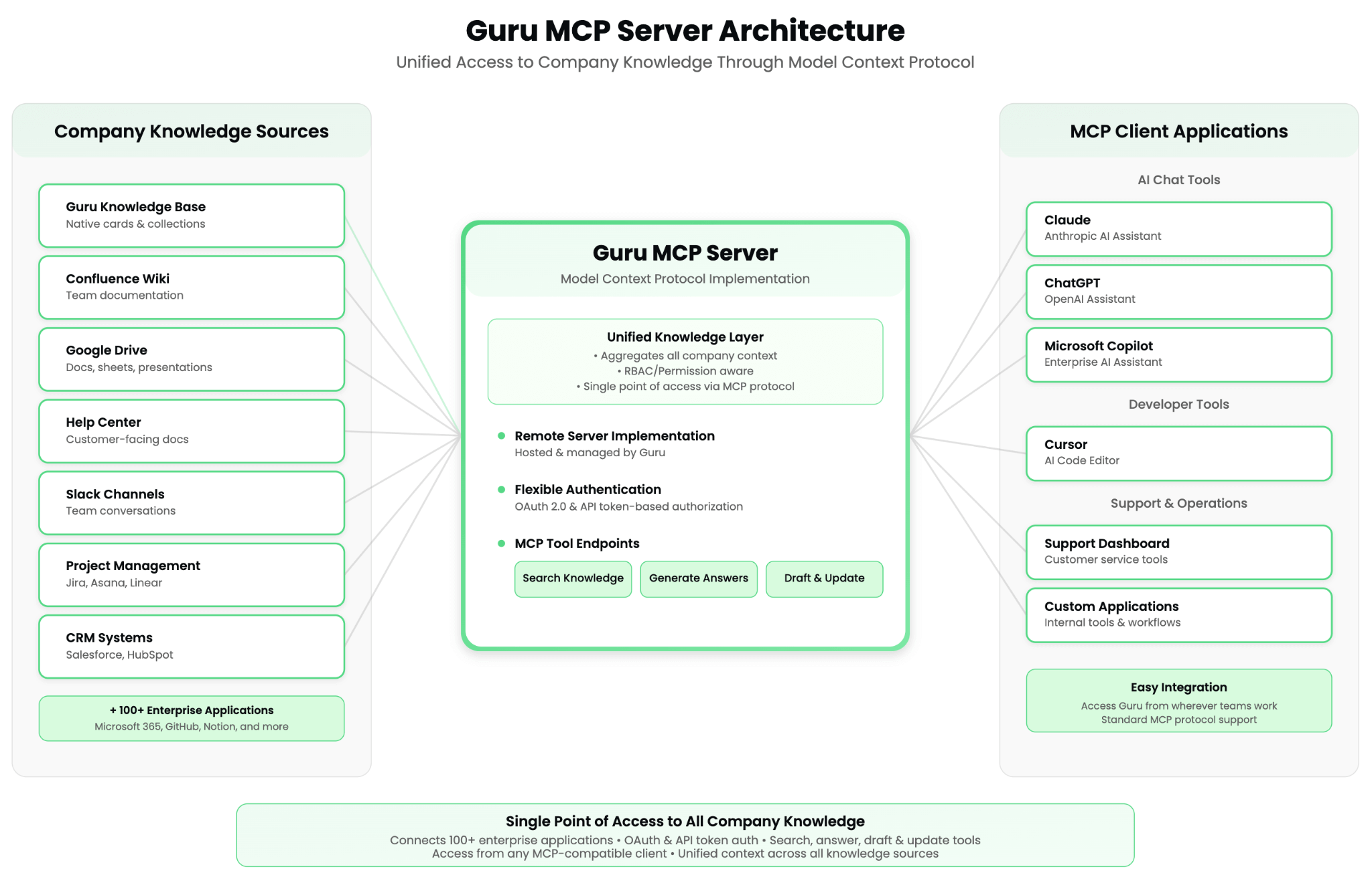Screen dimensions: 1372x879
Task: Select the Cursor AI Code Editor card
Action: coord(1178,453)
